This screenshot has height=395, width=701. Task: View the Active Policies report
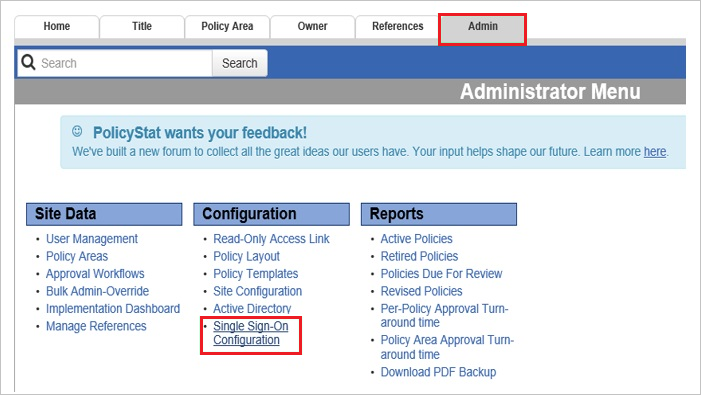pyautogui.click(x=417, y=239)
